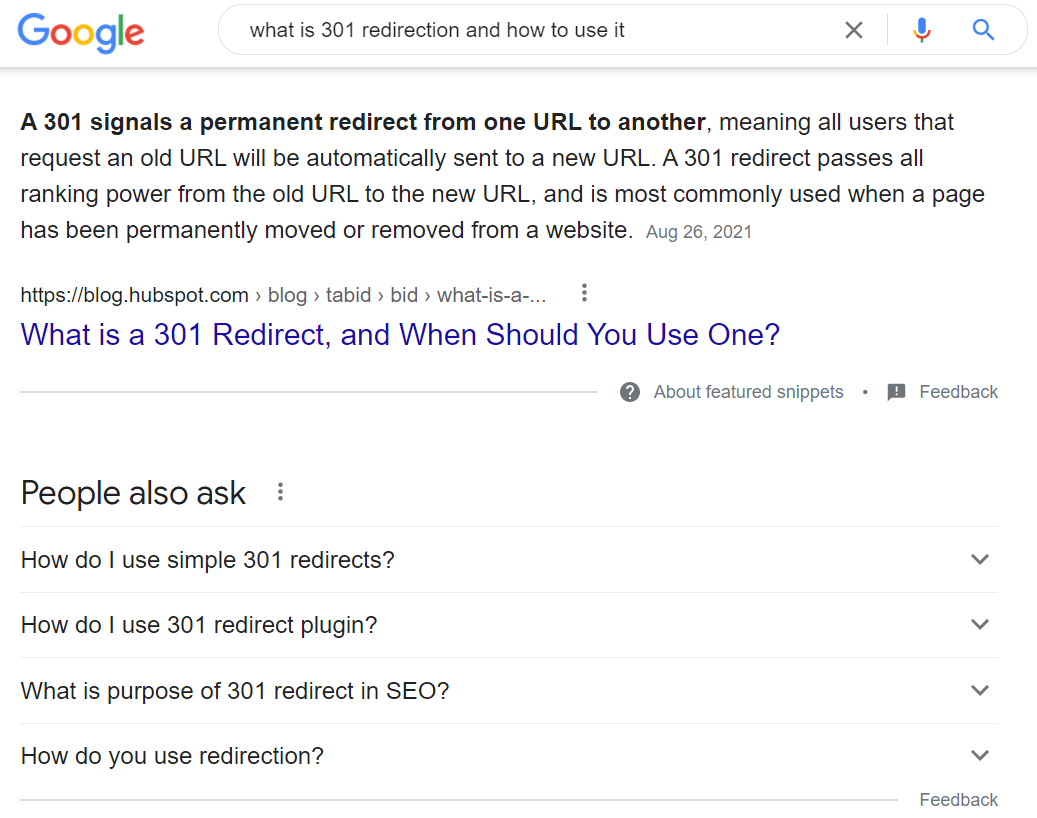Open 'What is a 301 Redirect' result link

(400, 335)
